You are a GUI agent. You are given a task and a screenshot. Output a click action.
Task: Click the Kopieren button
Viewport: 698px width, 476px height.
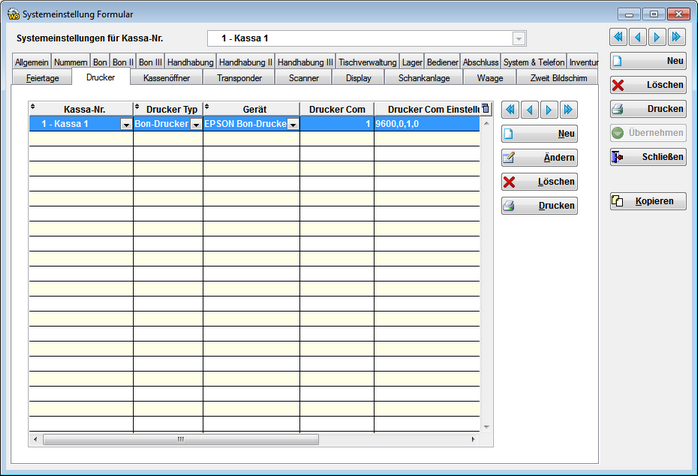648,201
